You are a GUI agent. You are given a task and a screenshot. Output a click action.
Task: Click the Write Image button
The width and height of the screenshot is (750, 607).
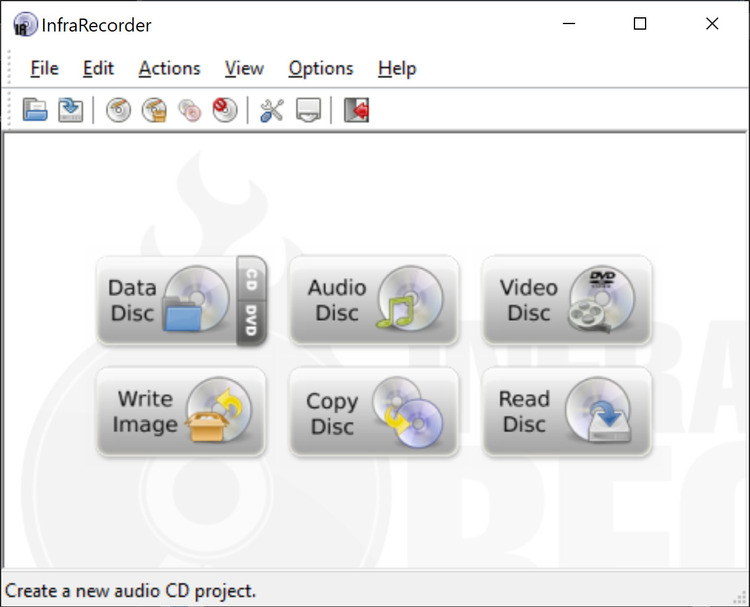(181, 411)
